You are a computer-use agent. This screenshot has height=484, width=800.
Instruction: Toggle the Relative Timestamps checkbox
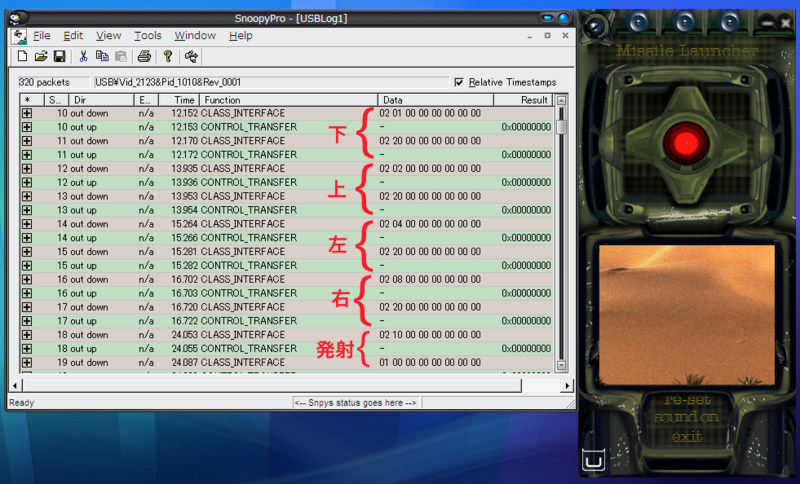click(x=459, y=82)
